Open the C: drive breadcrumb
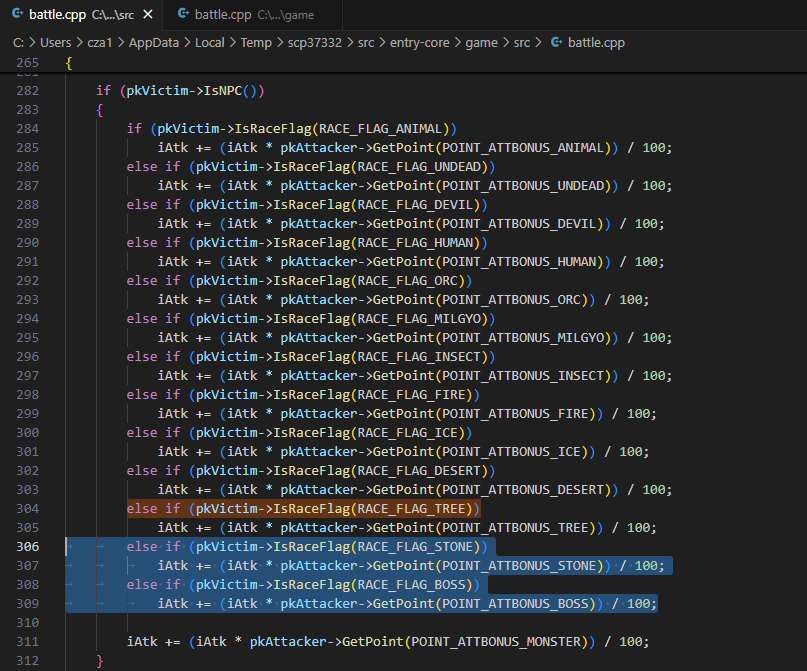Screen dimensions: 807x671 [x=19, y=42]
